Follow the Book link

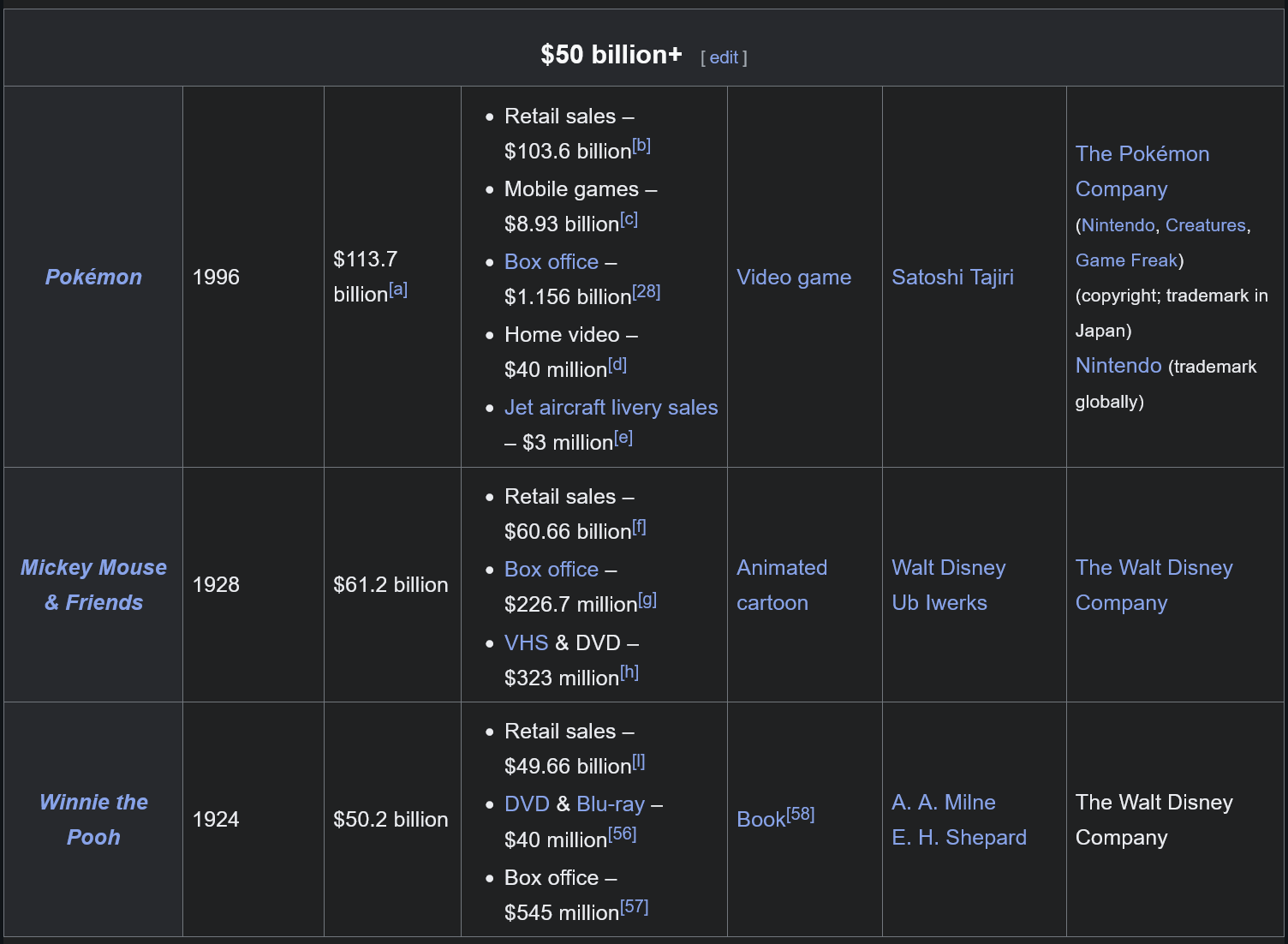(760, 820)
